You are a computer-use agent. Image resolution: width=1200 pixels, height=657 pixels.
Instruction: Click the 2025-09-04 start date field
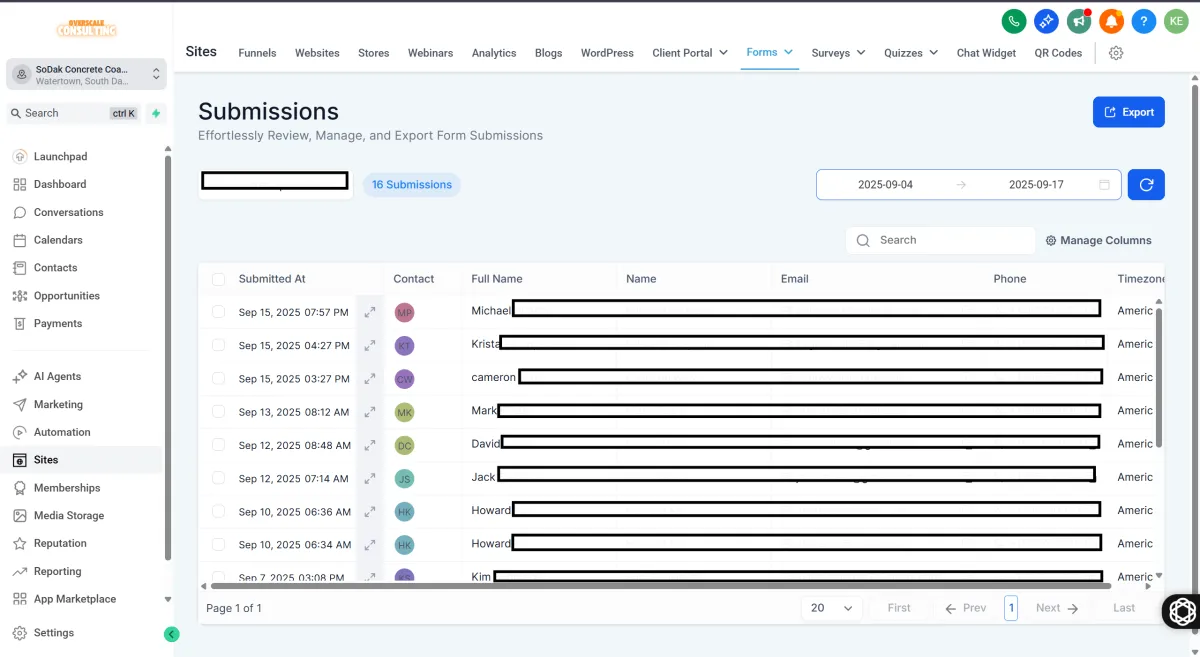pyautogui.click(x=885, y=185)
